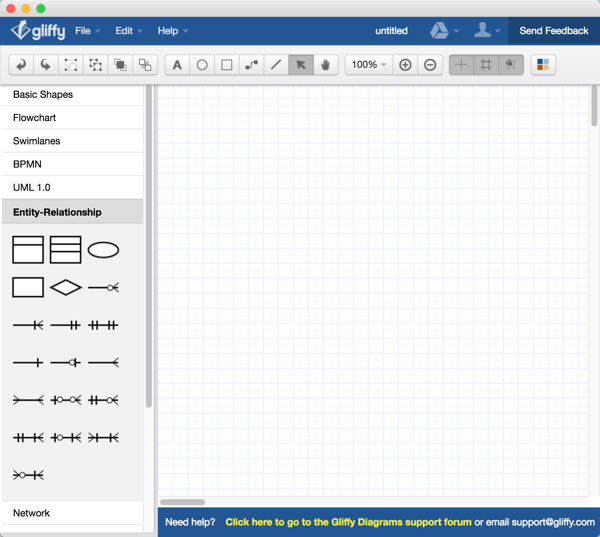Click the undo arrow icon
The image size is (600, 537).
[x=21, y=65]
